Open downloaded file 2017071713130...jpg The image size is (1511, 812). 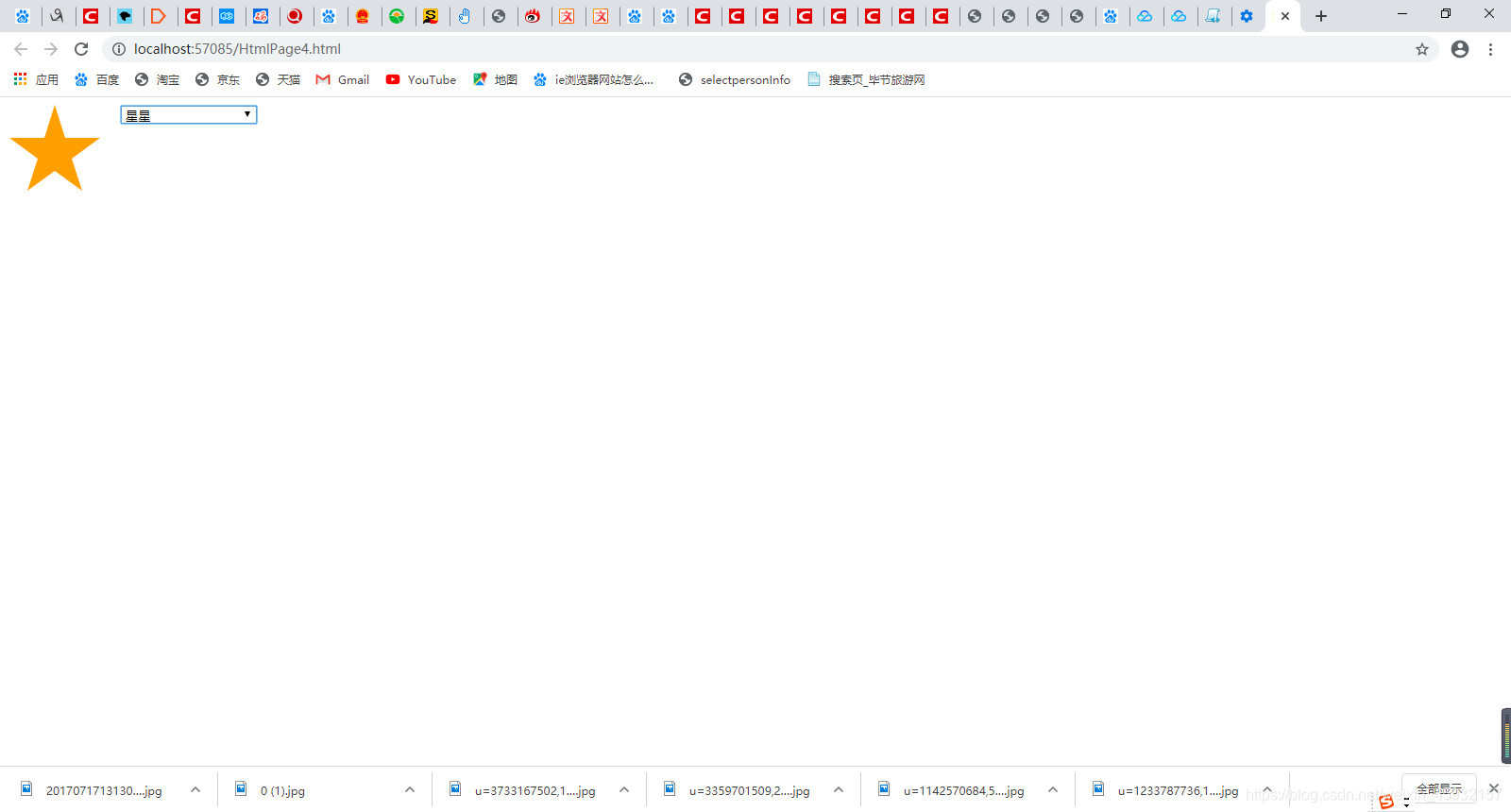tap(93, 790)
